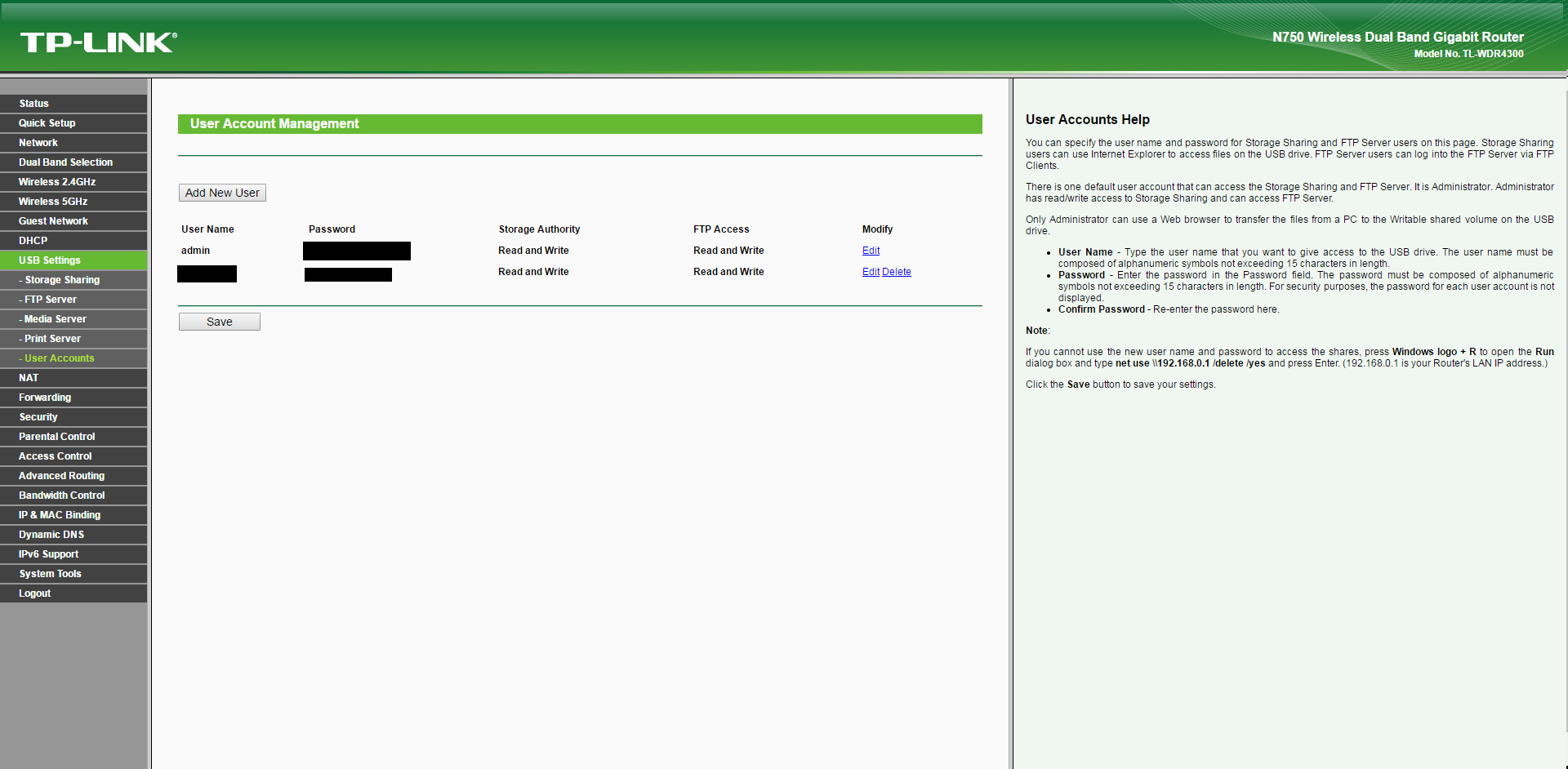The width and height of the screenshot is (1568, 769).
Task: Click the N750 Wireless Dual Band Gigabit Router title
Action: (x=1398, y=37)
